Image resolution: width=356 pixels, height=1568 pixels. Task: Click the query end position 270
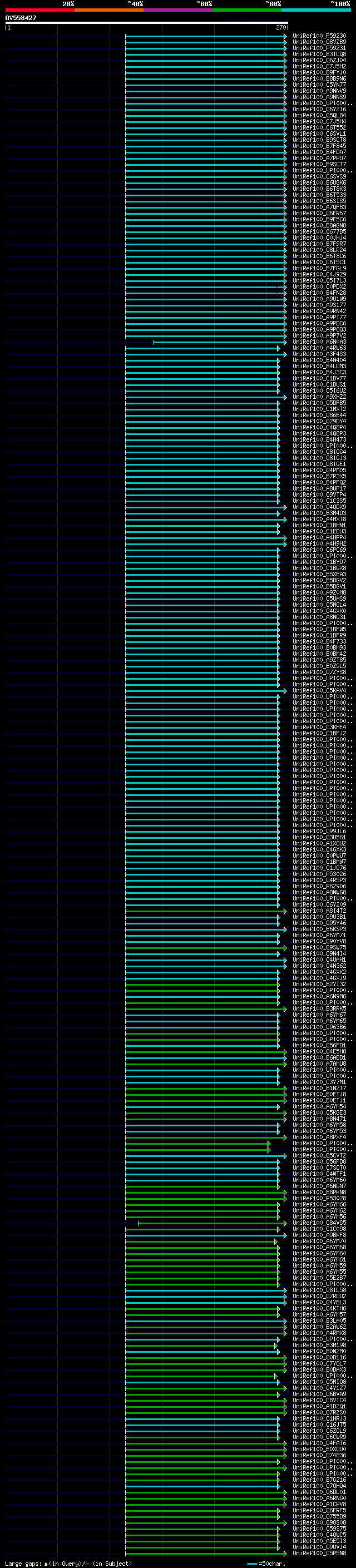click(281, 27)
